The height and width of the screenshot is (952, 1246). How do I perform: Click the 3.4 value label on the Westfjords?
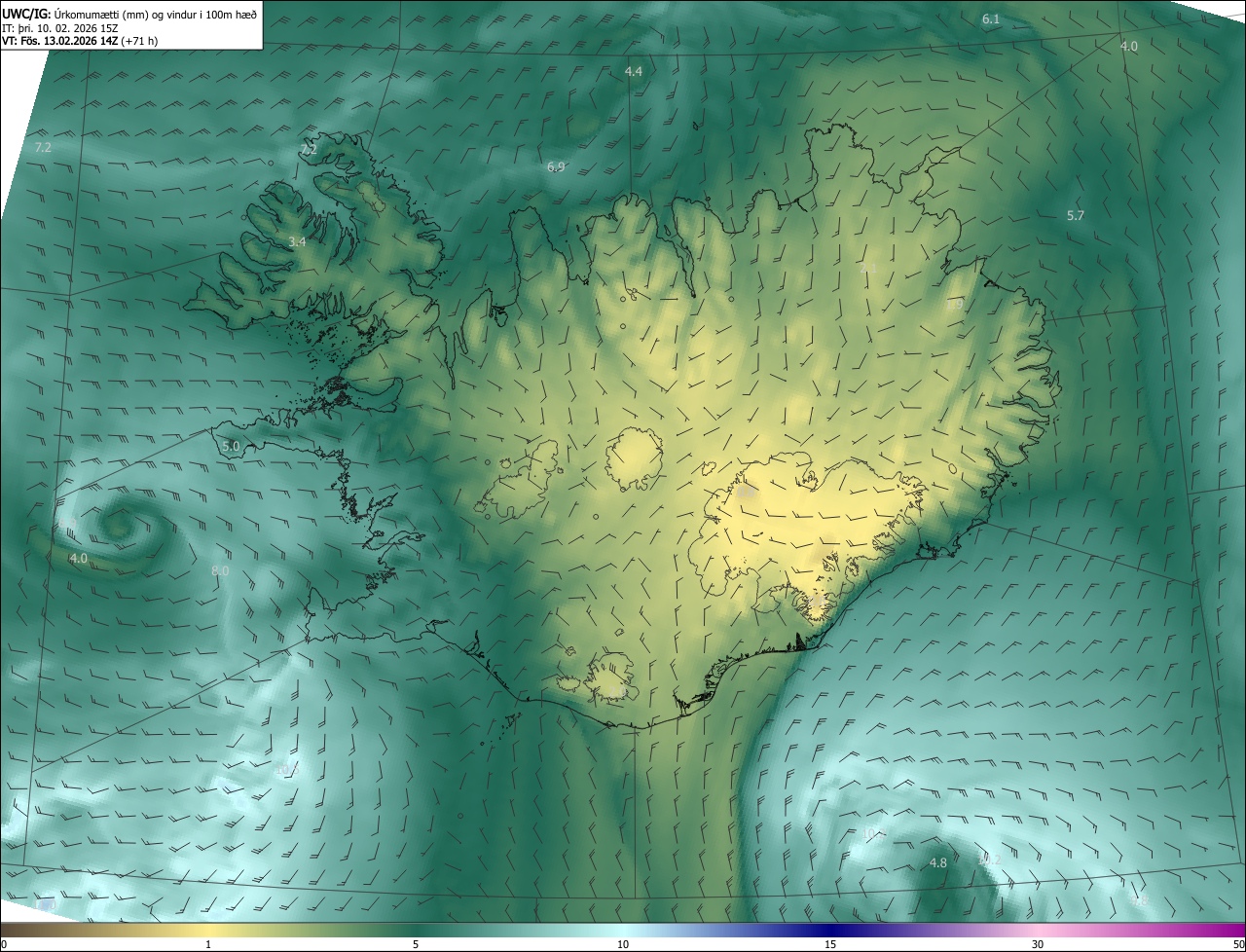click(297, 241)
